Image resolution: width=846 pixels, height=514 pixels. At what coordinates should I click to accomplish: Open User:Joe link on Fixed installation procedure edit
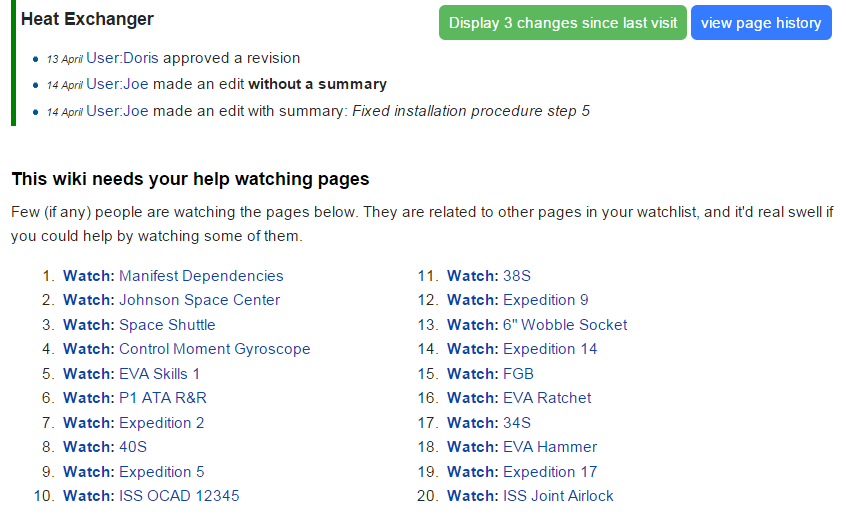click(117, 111)
